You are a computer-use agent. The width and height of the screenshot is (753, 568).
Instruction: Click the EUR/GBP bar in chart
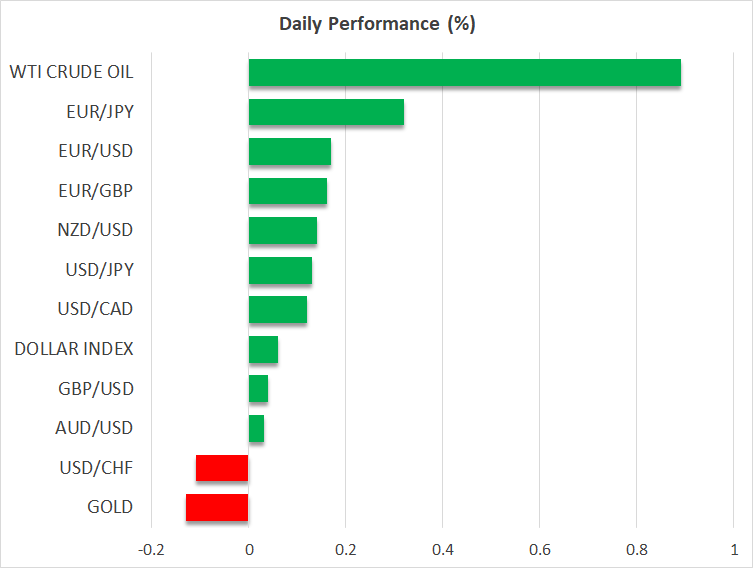point(287,191)
